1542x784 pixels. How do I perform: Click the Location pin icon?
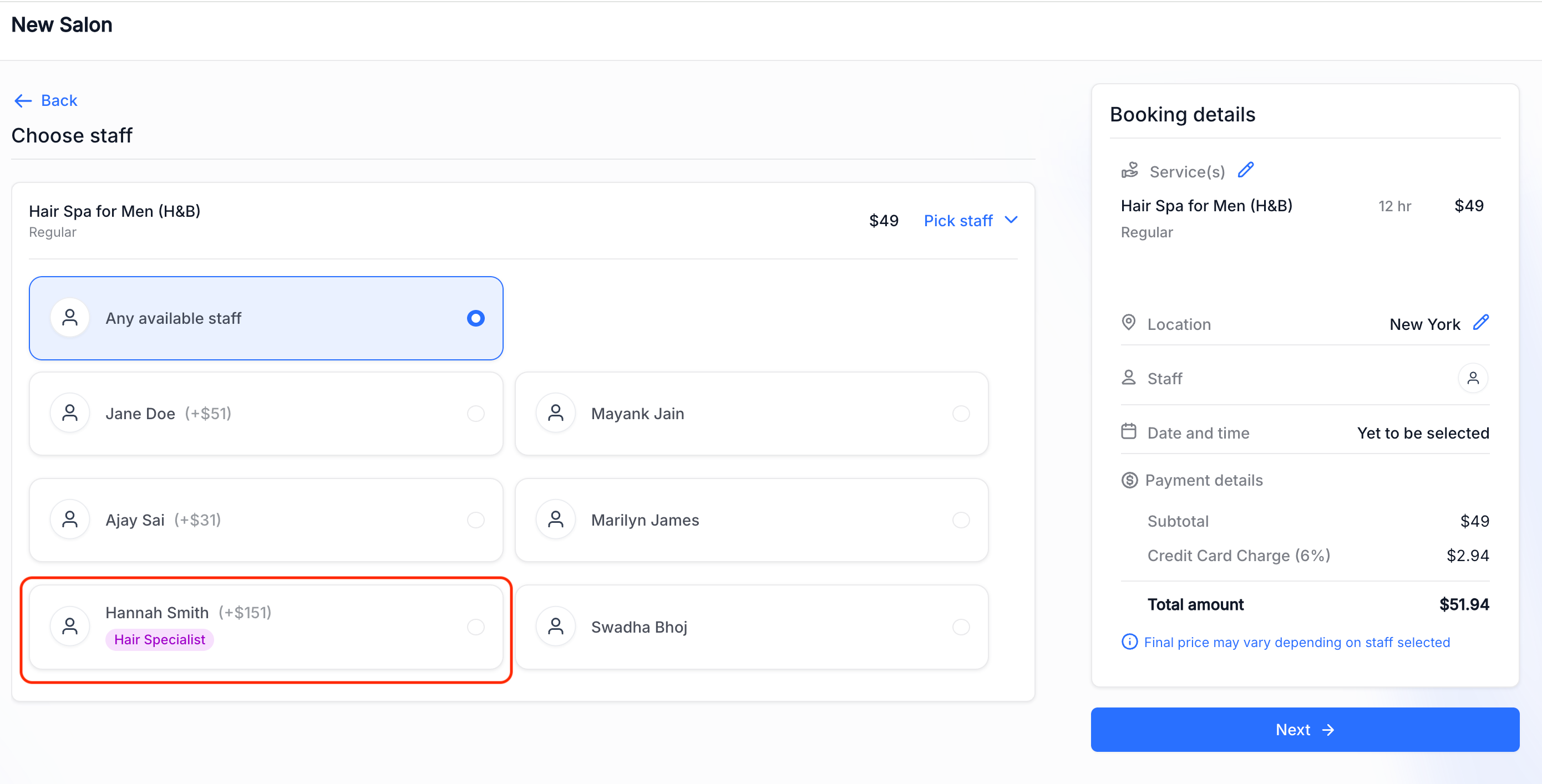1128,323
